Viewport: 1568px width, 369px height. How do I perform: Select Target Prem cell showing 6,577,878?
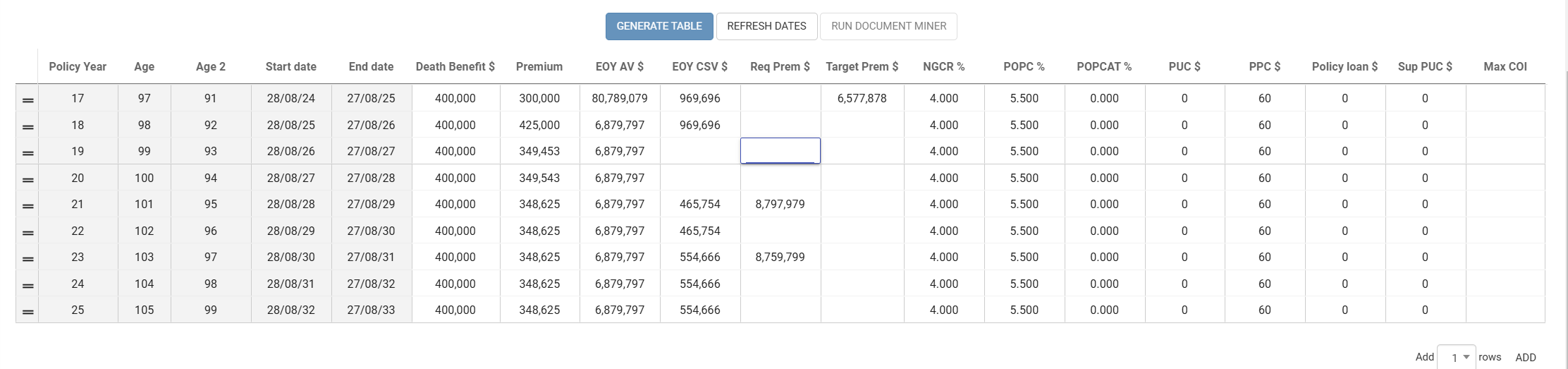(x=862, y=98)
